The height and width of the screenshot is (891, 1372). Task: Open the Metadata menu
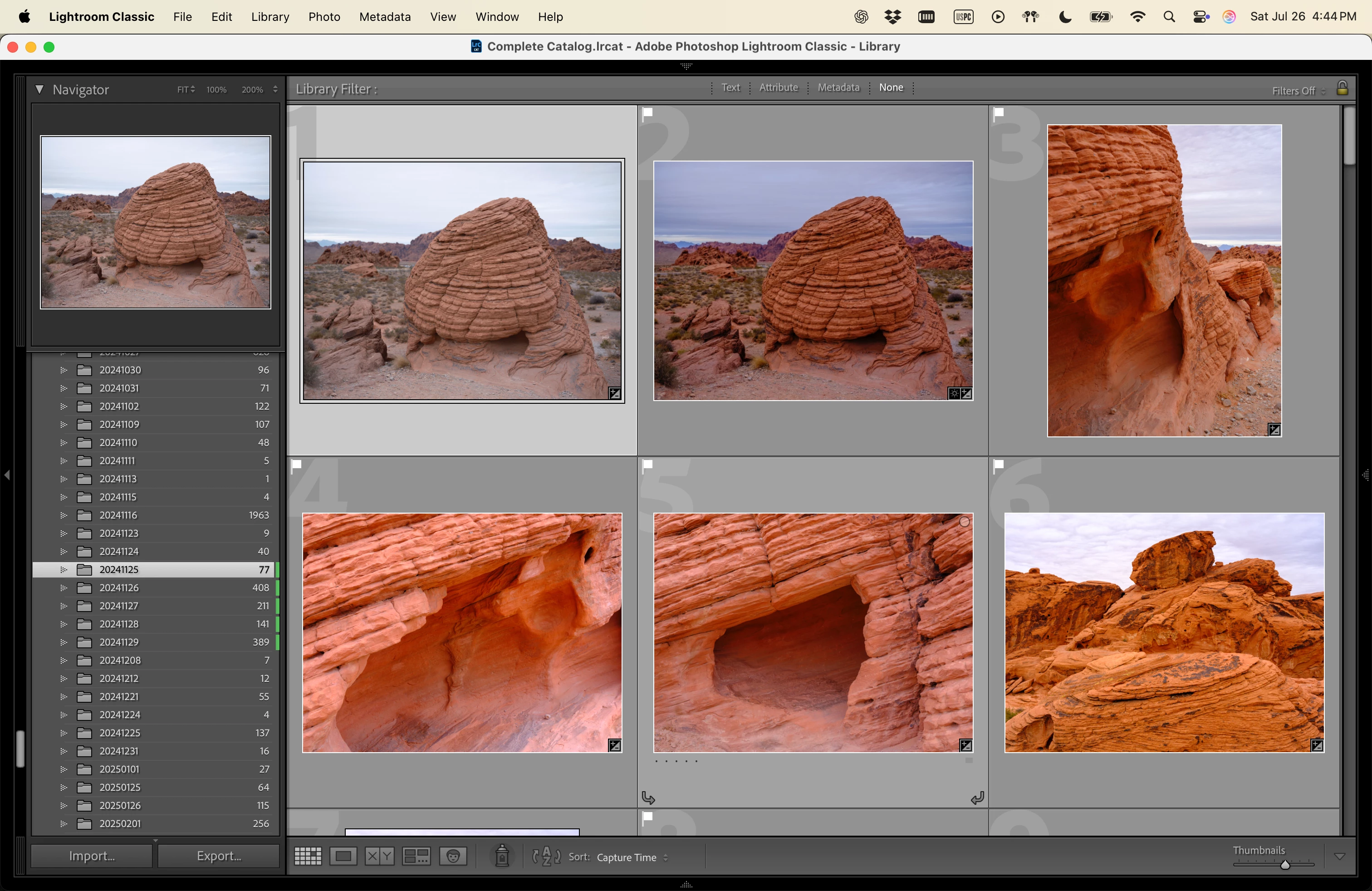click(x=384, y=17)
